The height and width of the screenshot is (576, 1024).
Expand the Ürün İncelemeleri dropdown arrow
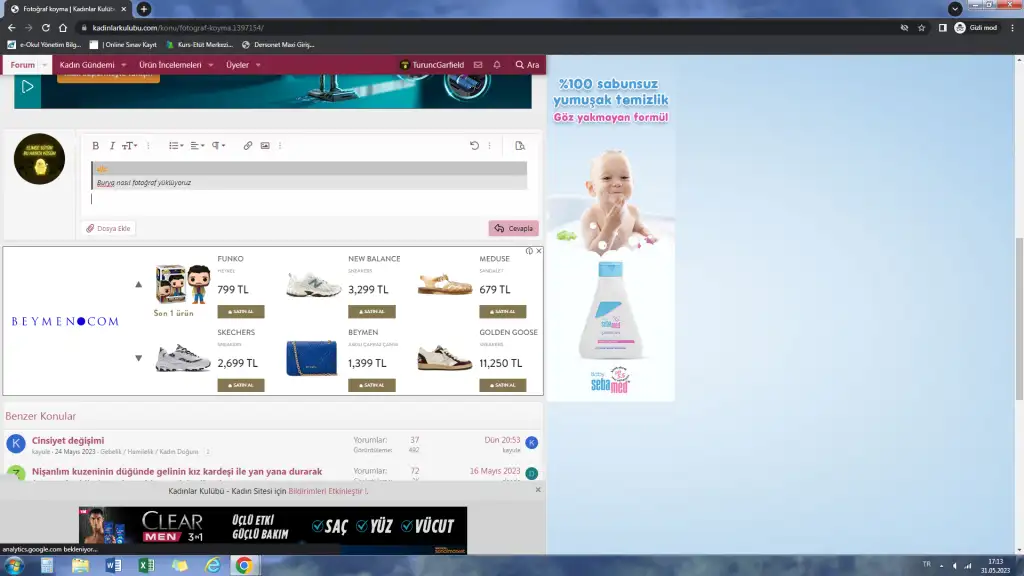211,65
